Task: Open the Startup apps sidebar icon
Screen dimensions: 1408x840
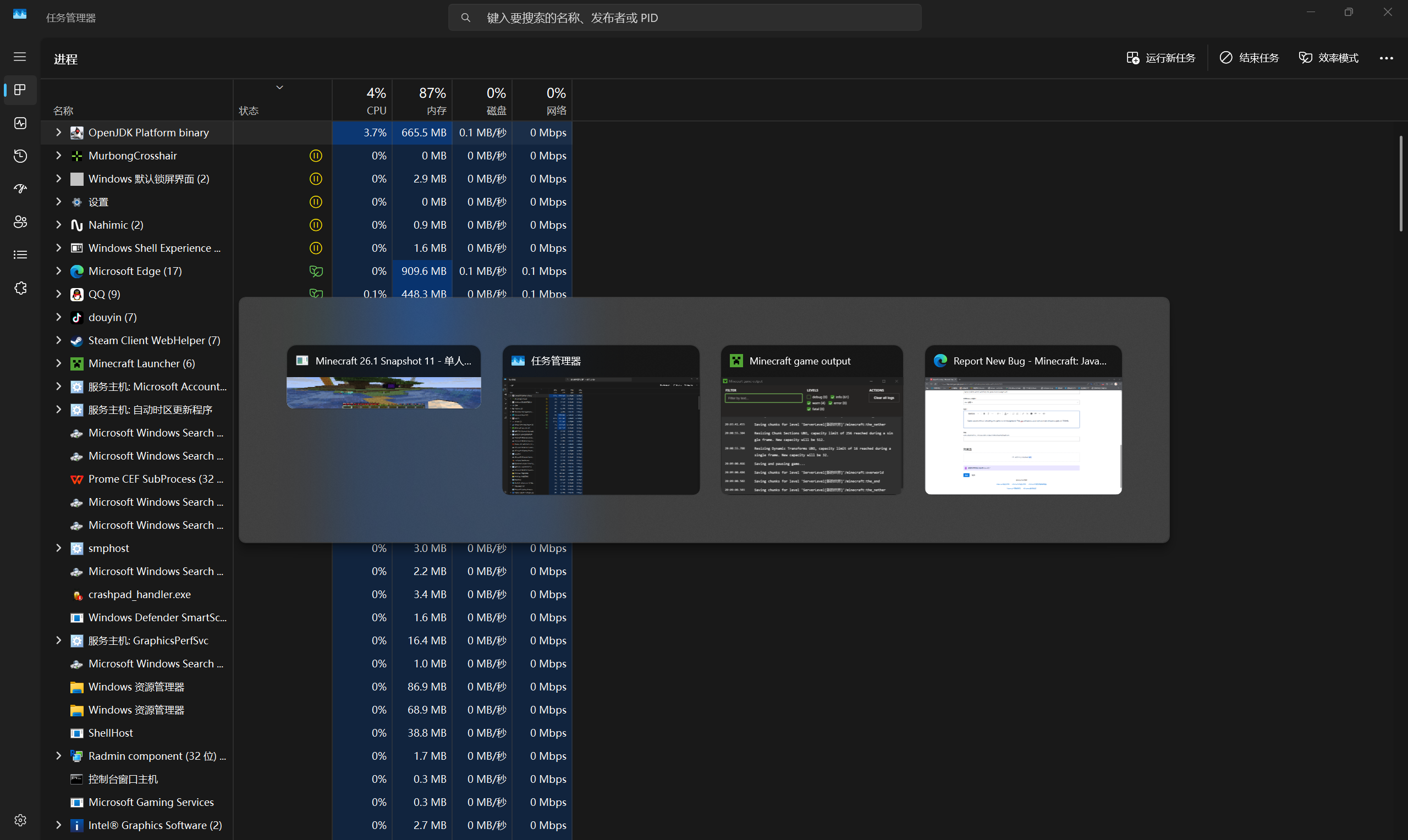Action: click(20, 189)
